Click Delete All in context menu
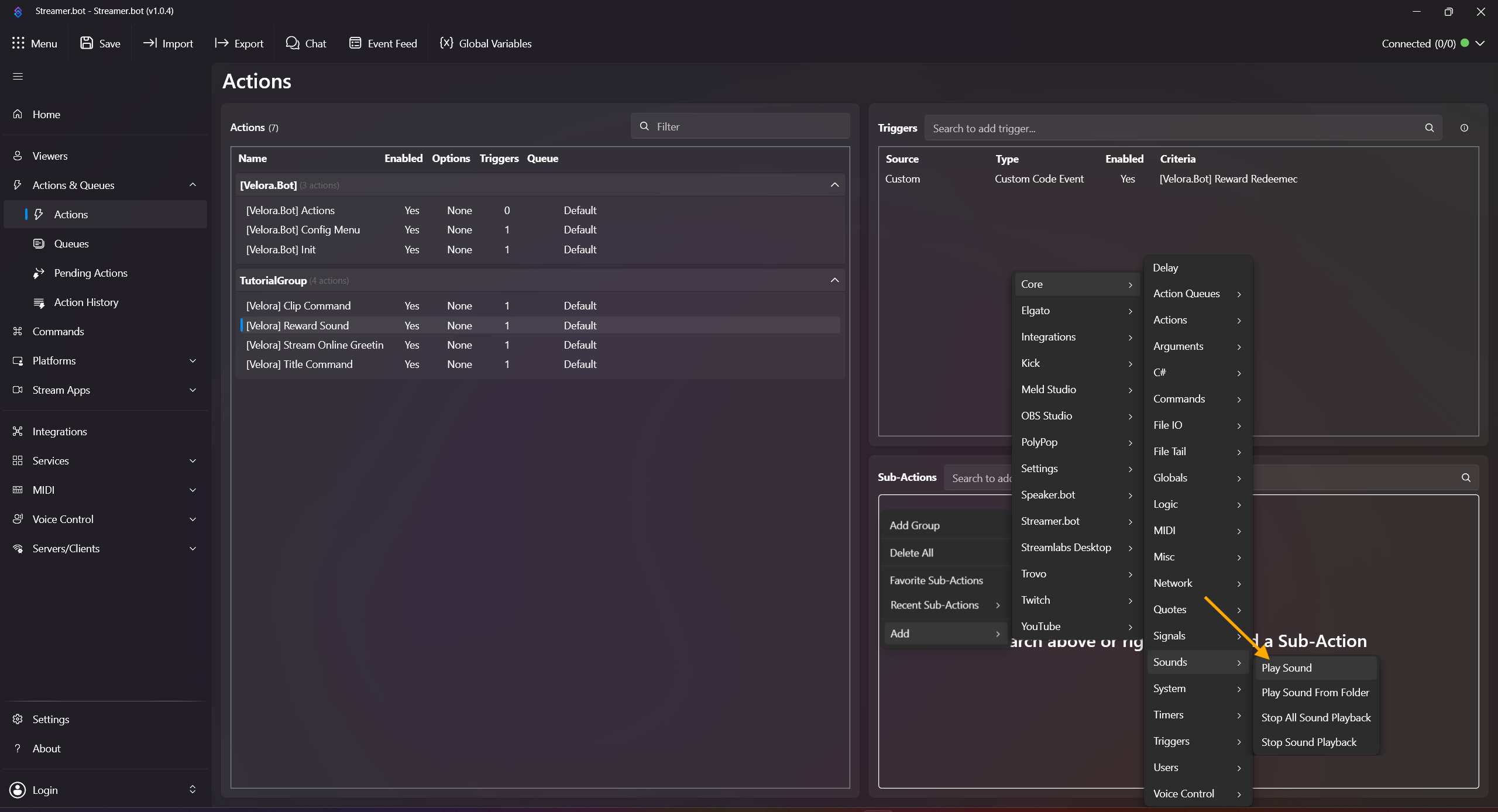The width and height of the screenshot is (1498, 812). point(911,553)
